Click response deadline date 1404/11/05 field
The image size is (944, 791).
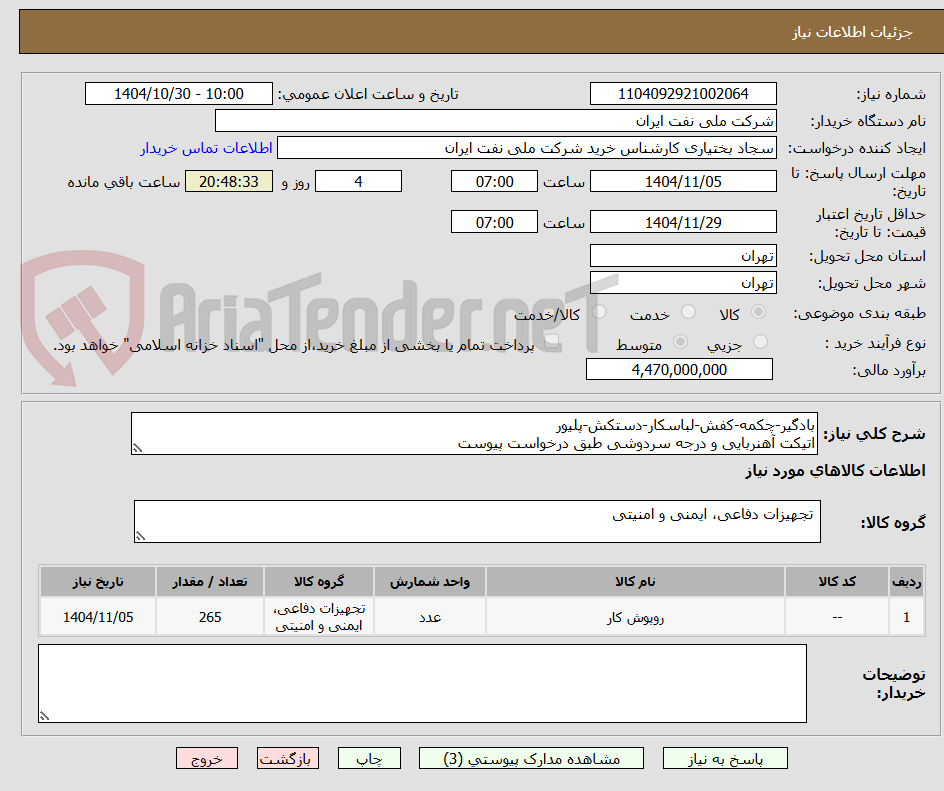(x=683, y=181)
